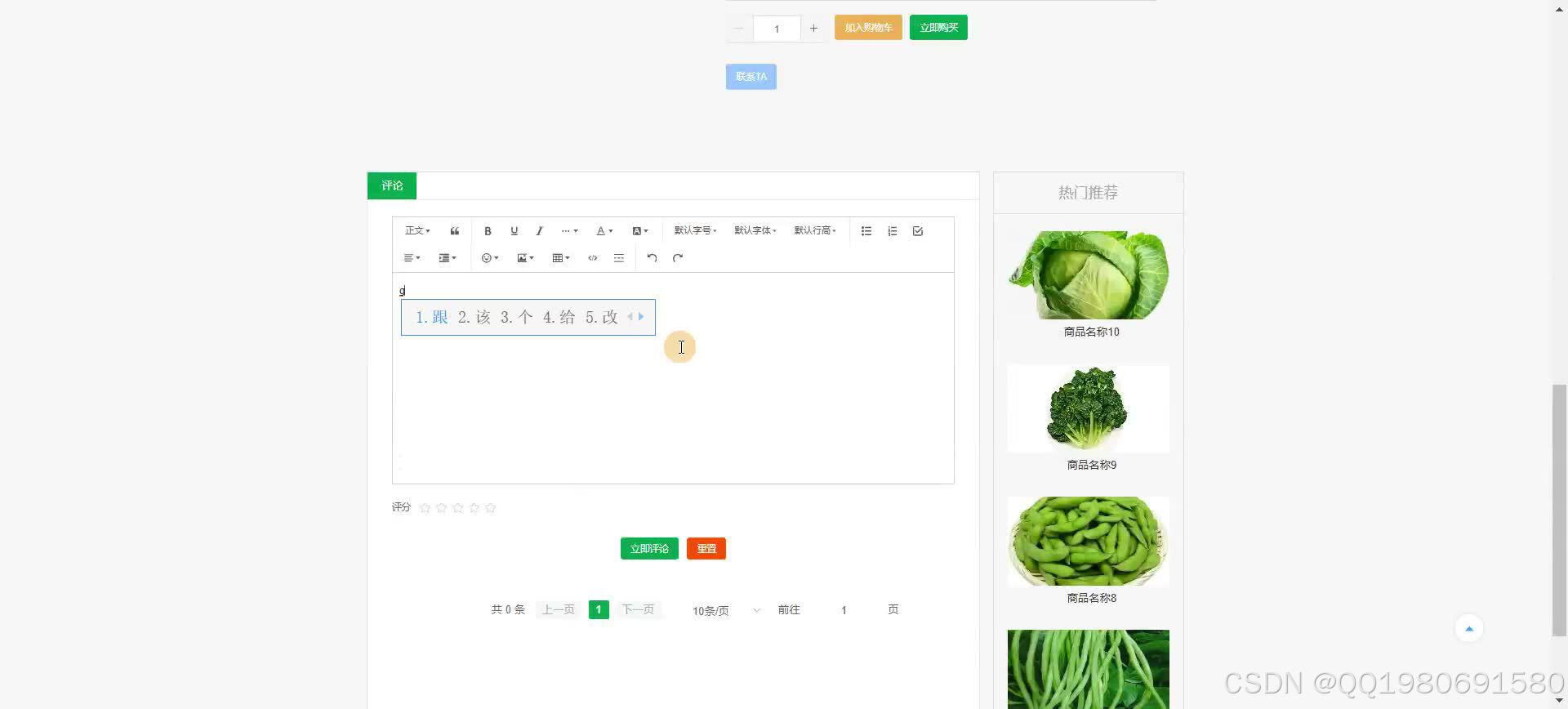Open the green beans product thumbnail
Screen dimensions: 1568x709
(x=1088, y=669)
